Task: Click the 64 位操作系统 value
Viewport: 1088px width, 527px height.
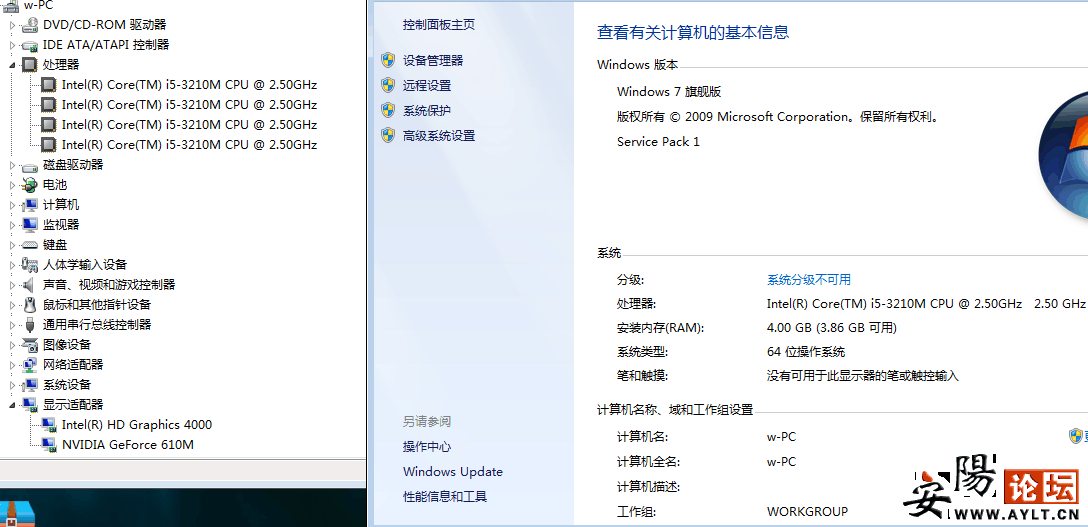Action: [806, 352]
